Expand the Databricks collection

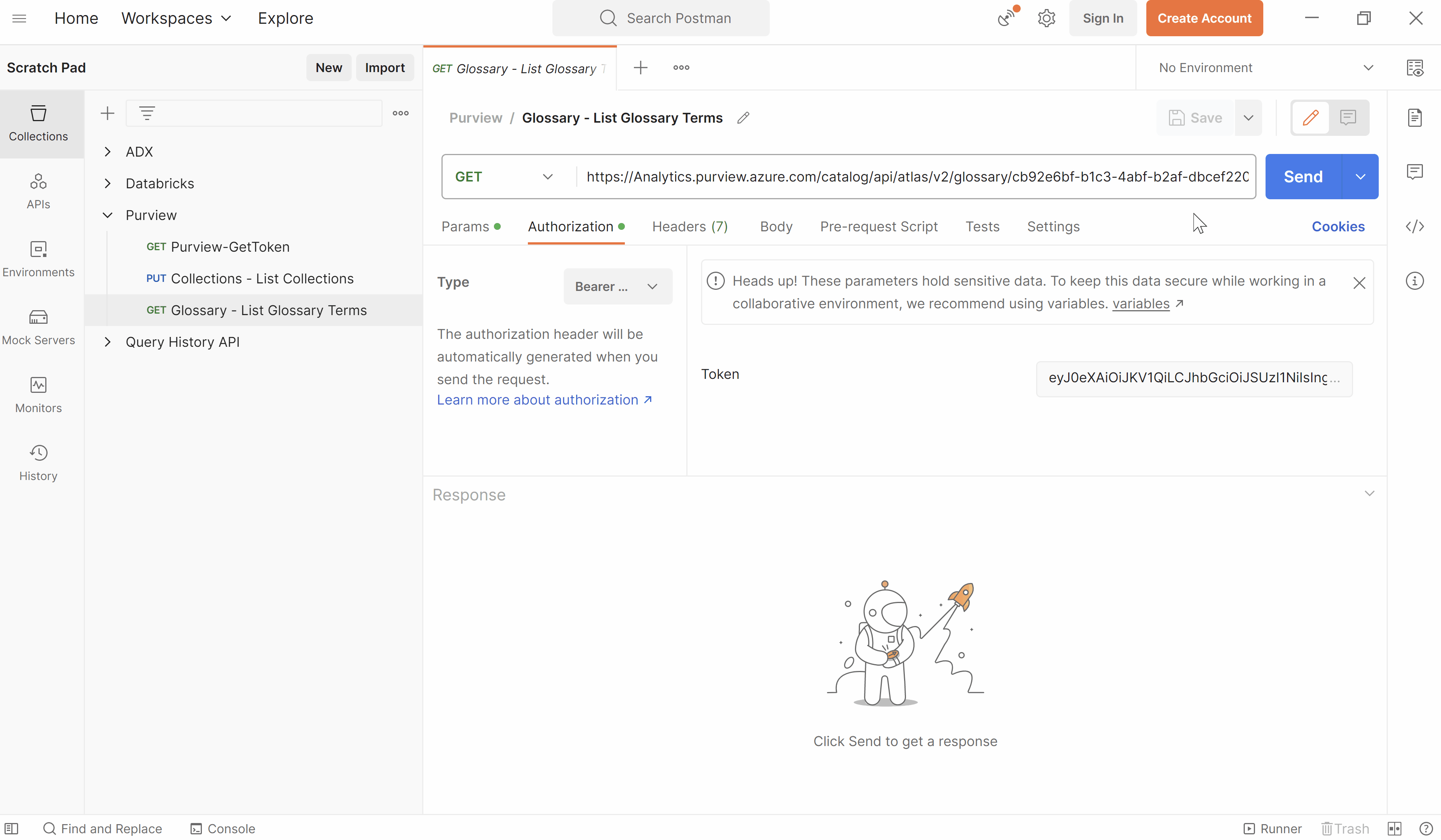108,183
